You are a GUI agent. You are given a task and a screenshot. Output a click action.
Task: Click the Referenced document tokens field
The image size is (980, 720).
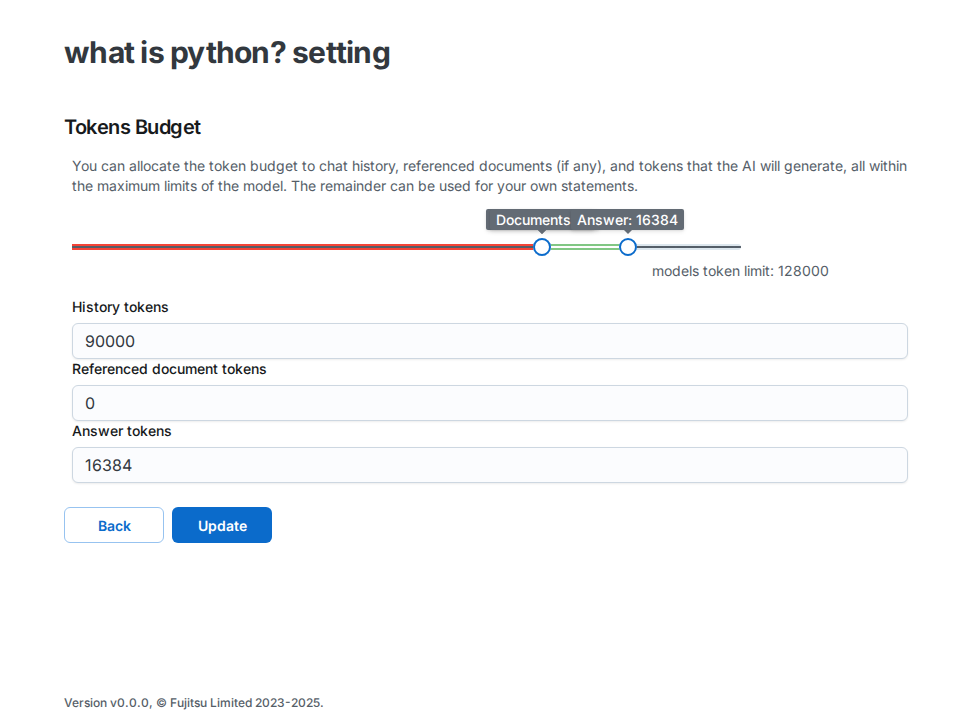click(489, 403)
